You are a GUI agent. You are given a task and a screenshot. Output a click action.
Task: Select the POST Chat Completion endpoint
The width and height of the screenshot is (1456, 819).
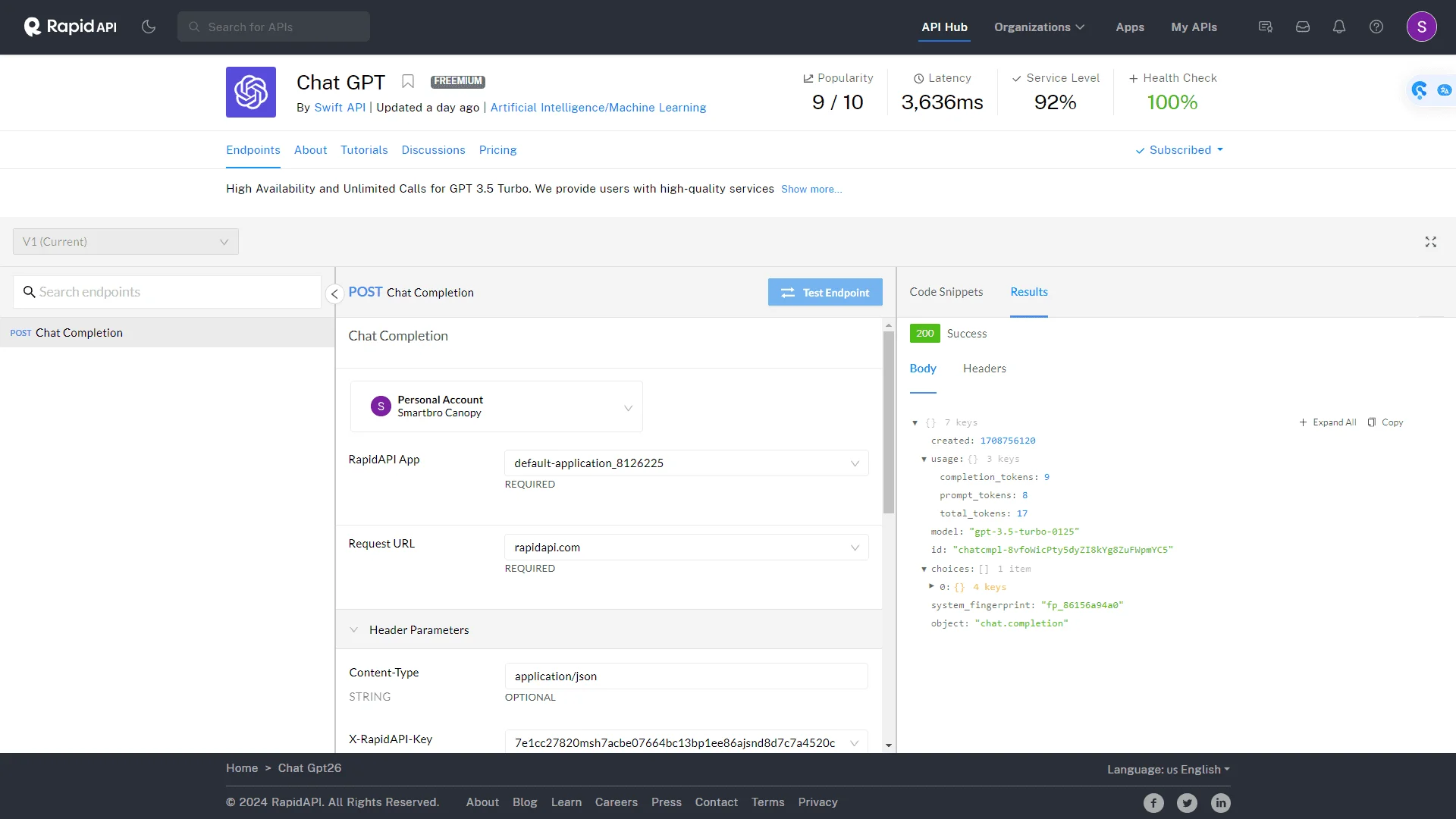click(167, 333)
